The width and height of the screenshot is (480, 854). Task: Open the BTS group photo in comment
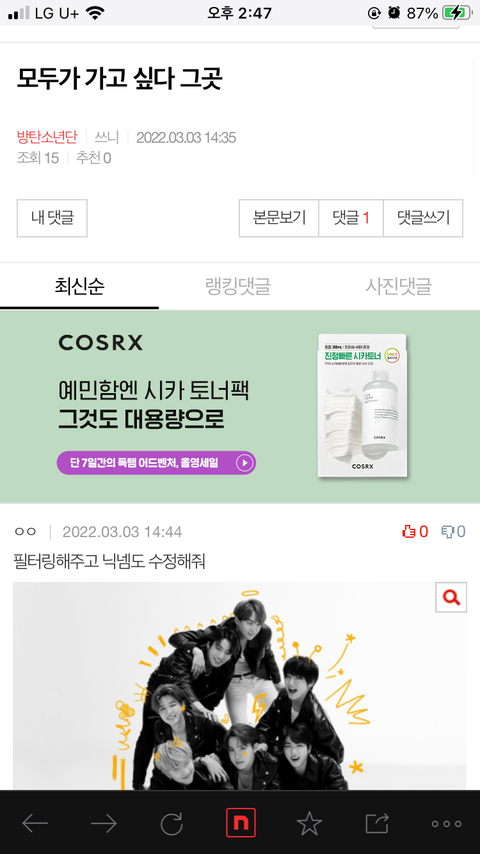tap(240, 686)
